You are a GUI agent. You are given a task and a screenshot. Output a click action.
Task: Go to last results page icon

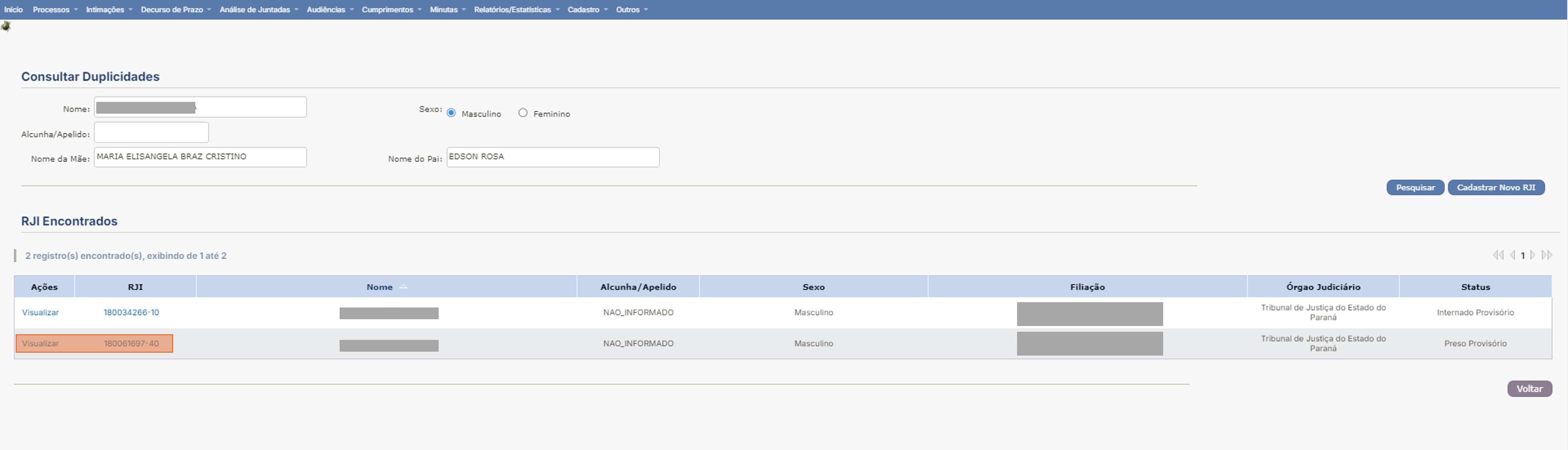tap(1547, 255)
